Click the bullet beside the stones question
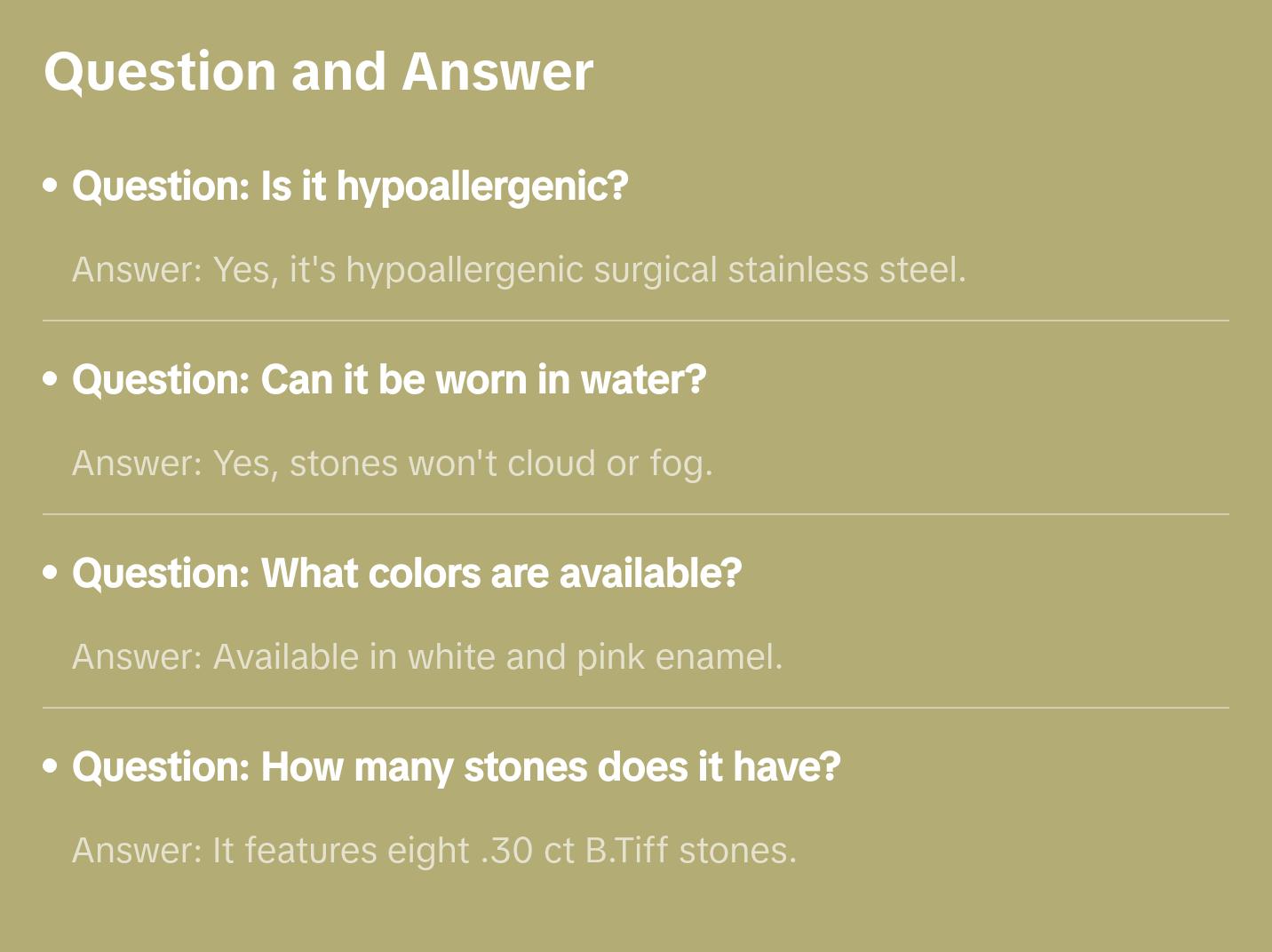 coord(51,766)
